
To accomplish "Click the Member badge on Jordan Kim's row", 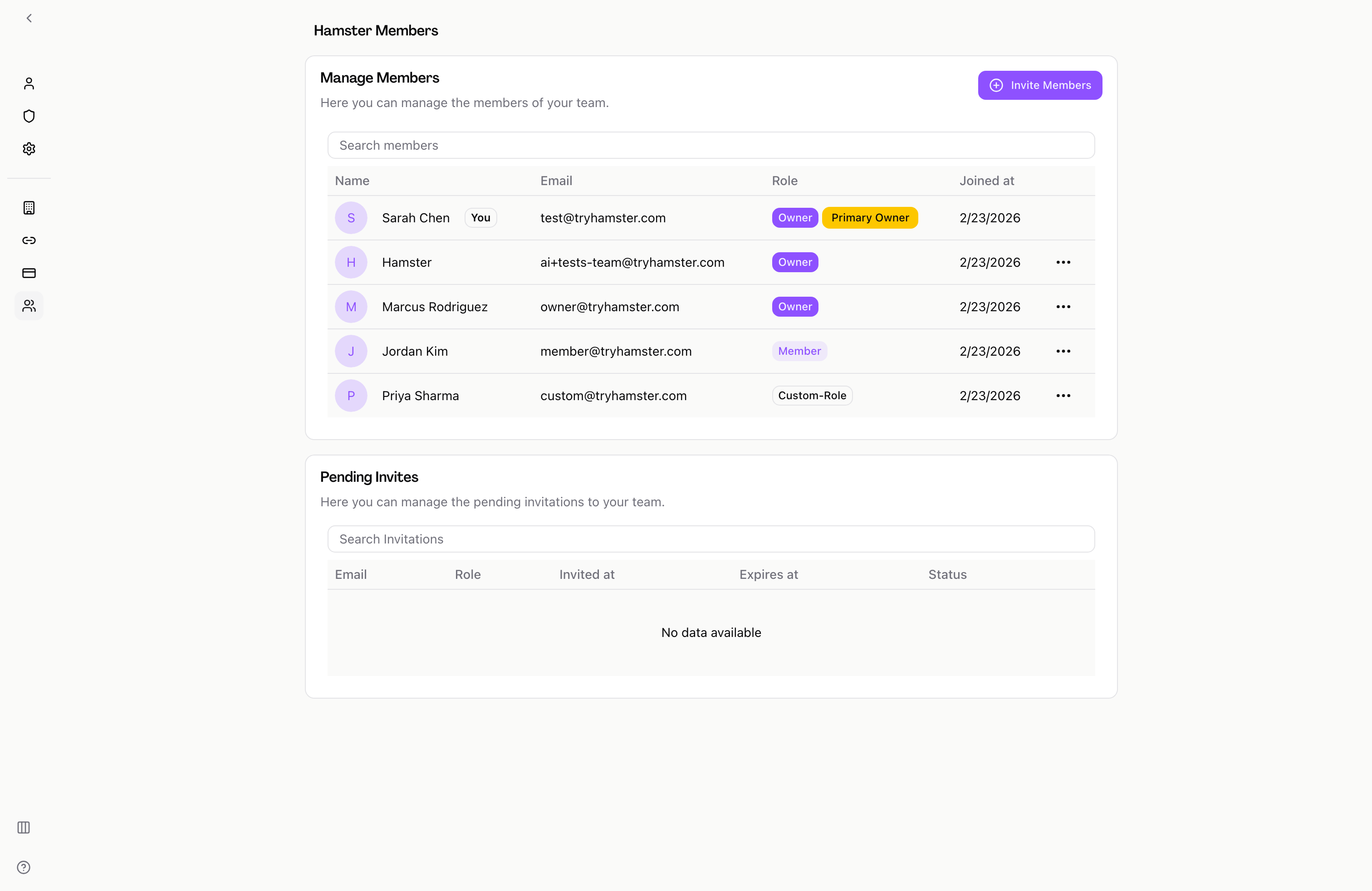I will point(799,351).
